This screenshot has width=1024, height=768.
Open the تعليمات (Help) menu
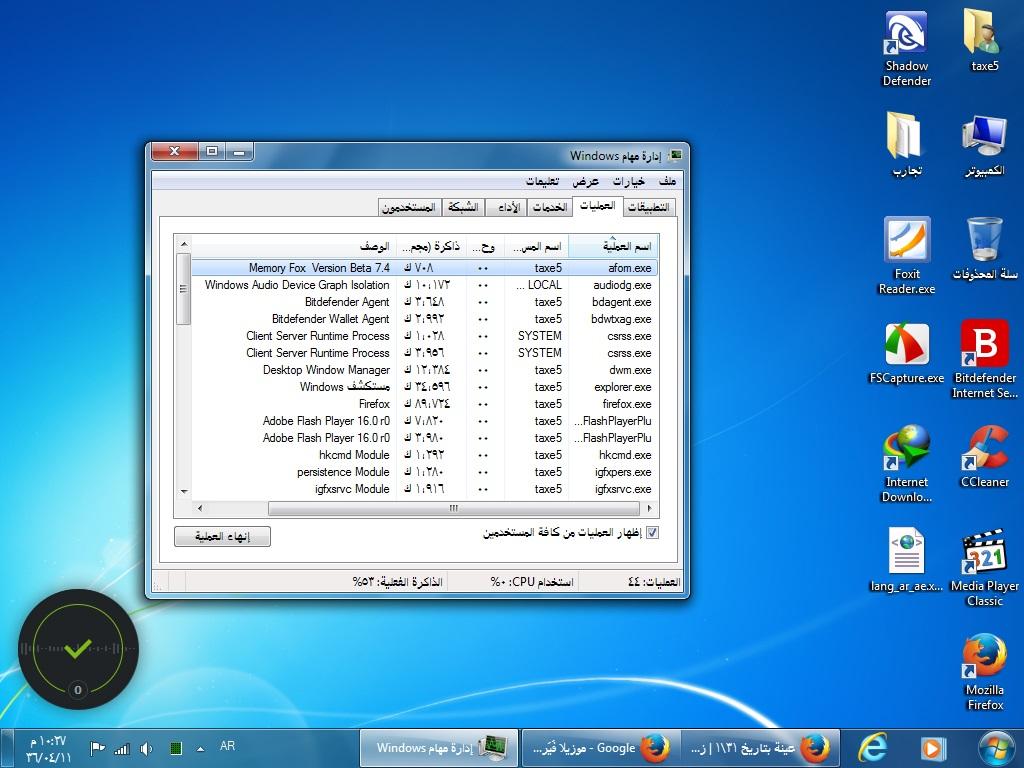tap(542, 181)
